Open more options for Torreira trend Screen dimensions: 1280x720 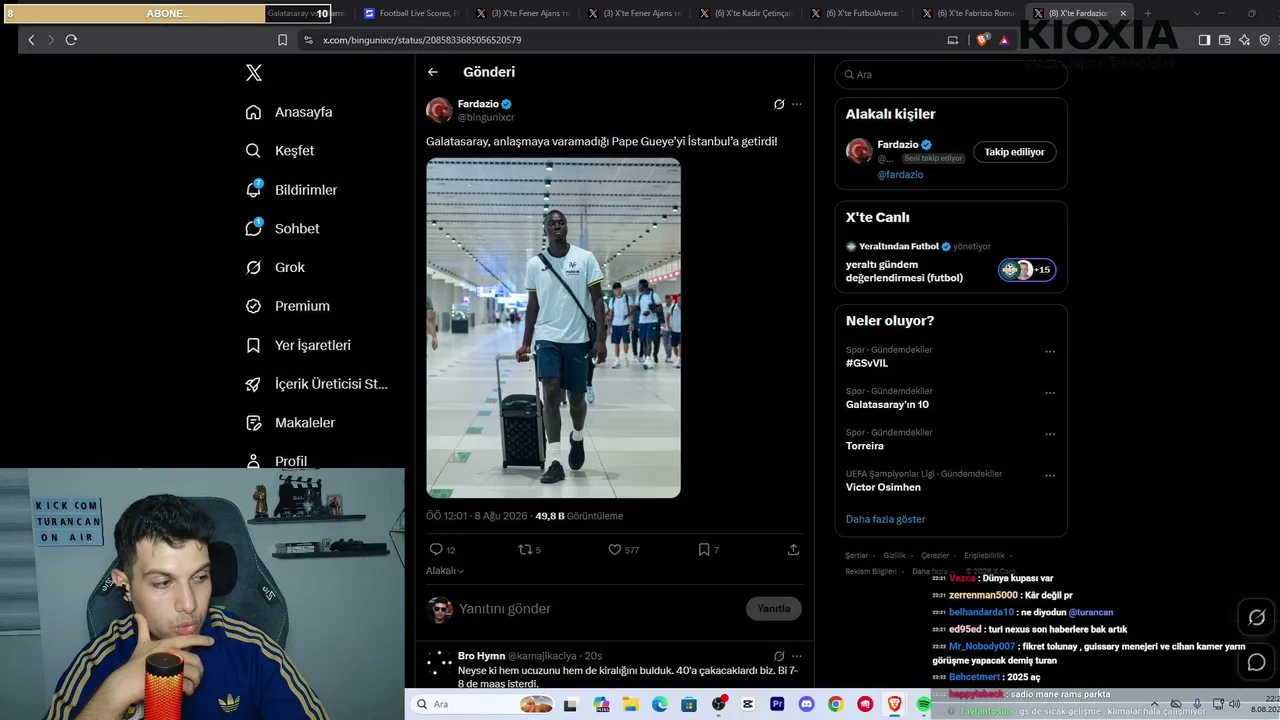[1050, 434]
